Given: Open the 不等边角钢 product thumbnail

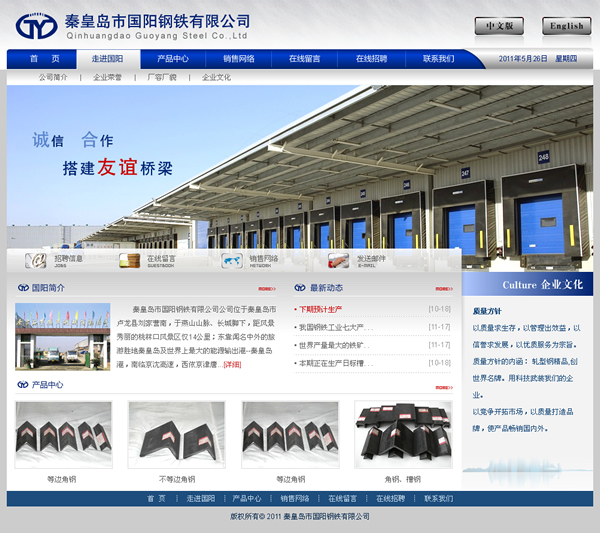Looking at the screenshot, I should (x=176, y=435).
